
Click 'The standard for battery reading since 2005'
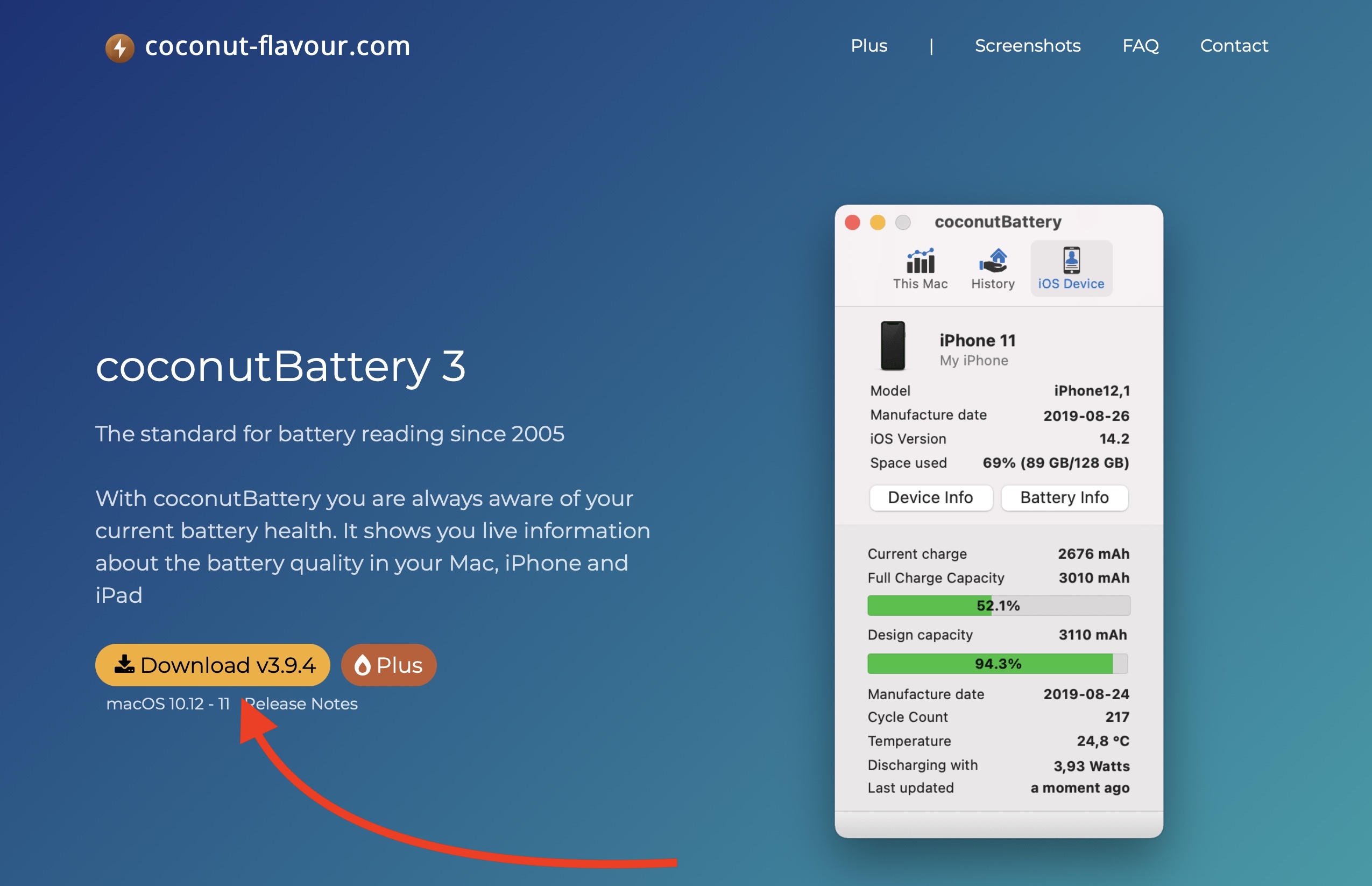[330, 434]
